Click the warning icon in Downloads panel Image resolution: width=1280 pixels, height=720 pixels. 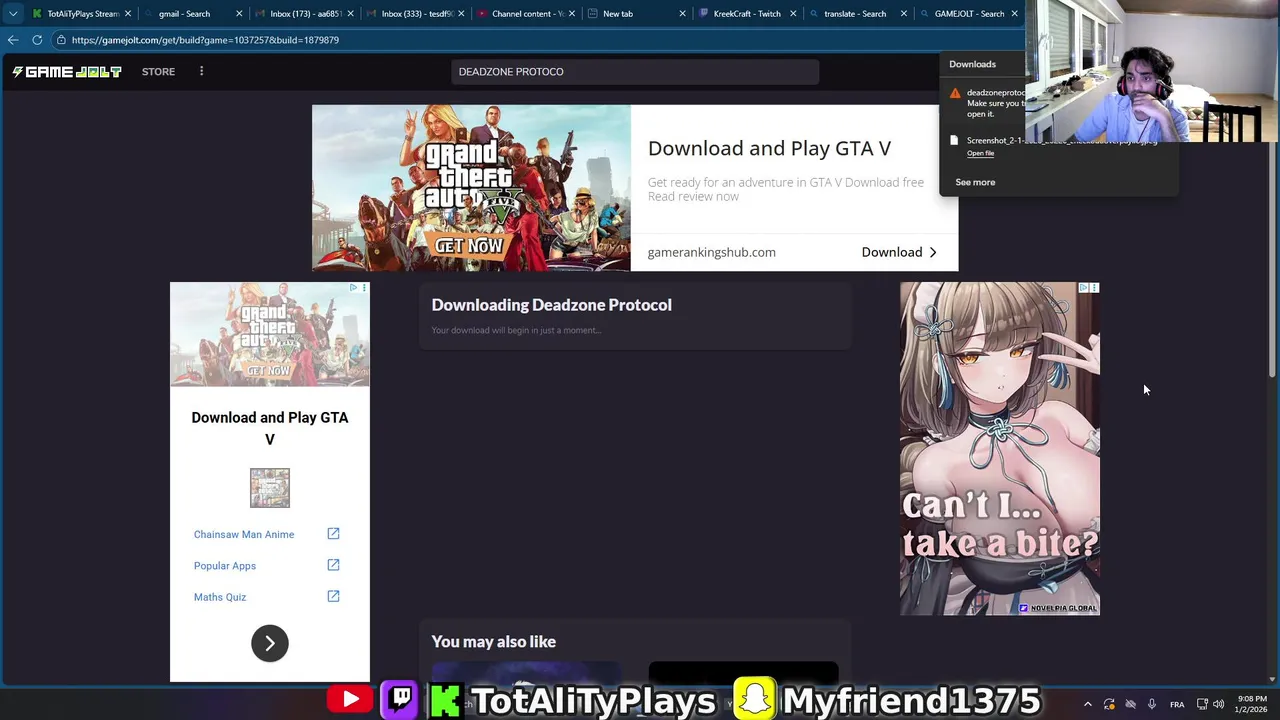(x=955, y=94)
